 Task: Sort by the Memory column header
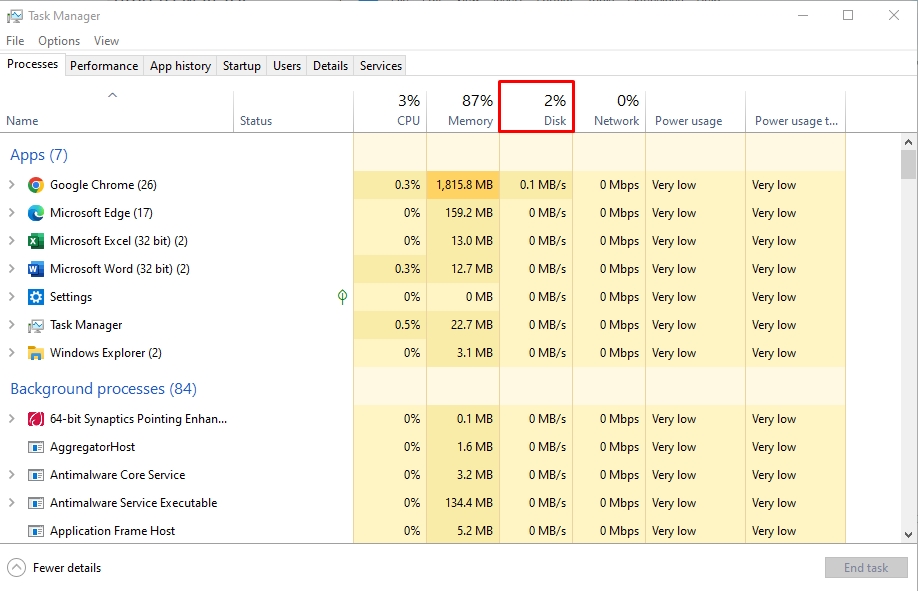463,111
